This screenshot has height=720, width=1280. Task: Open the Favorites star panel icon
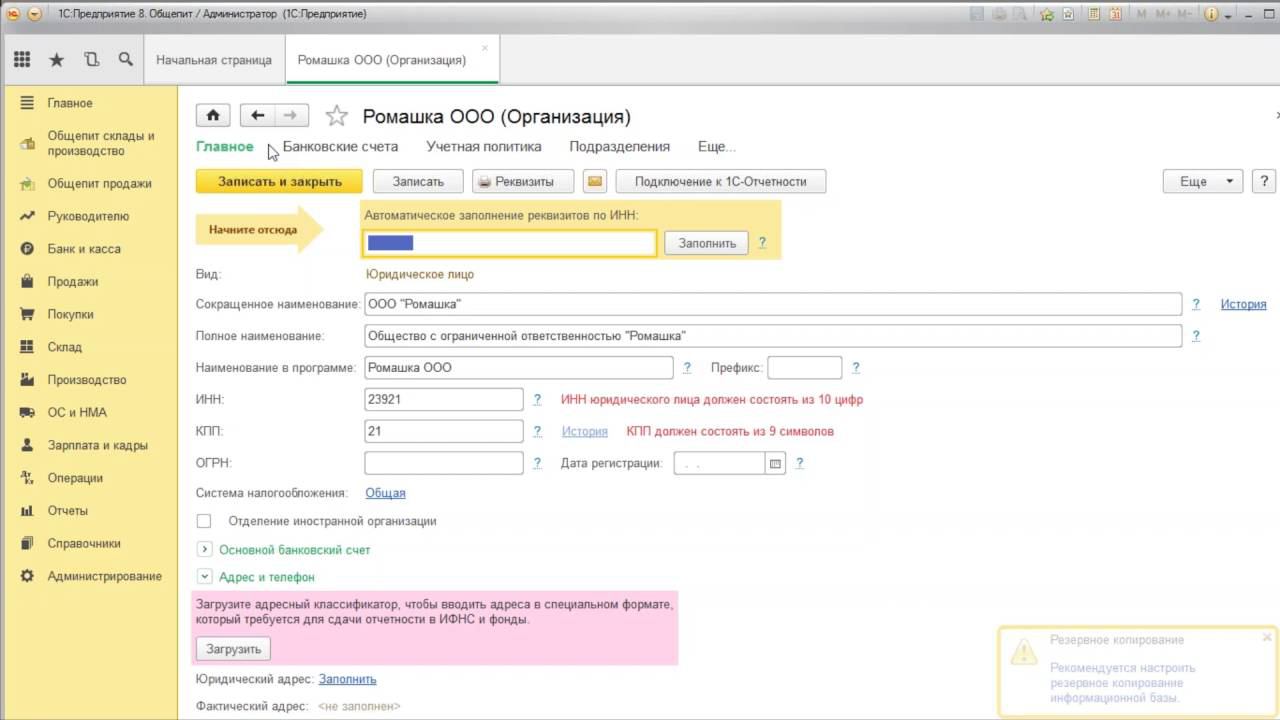click(57, 60)
